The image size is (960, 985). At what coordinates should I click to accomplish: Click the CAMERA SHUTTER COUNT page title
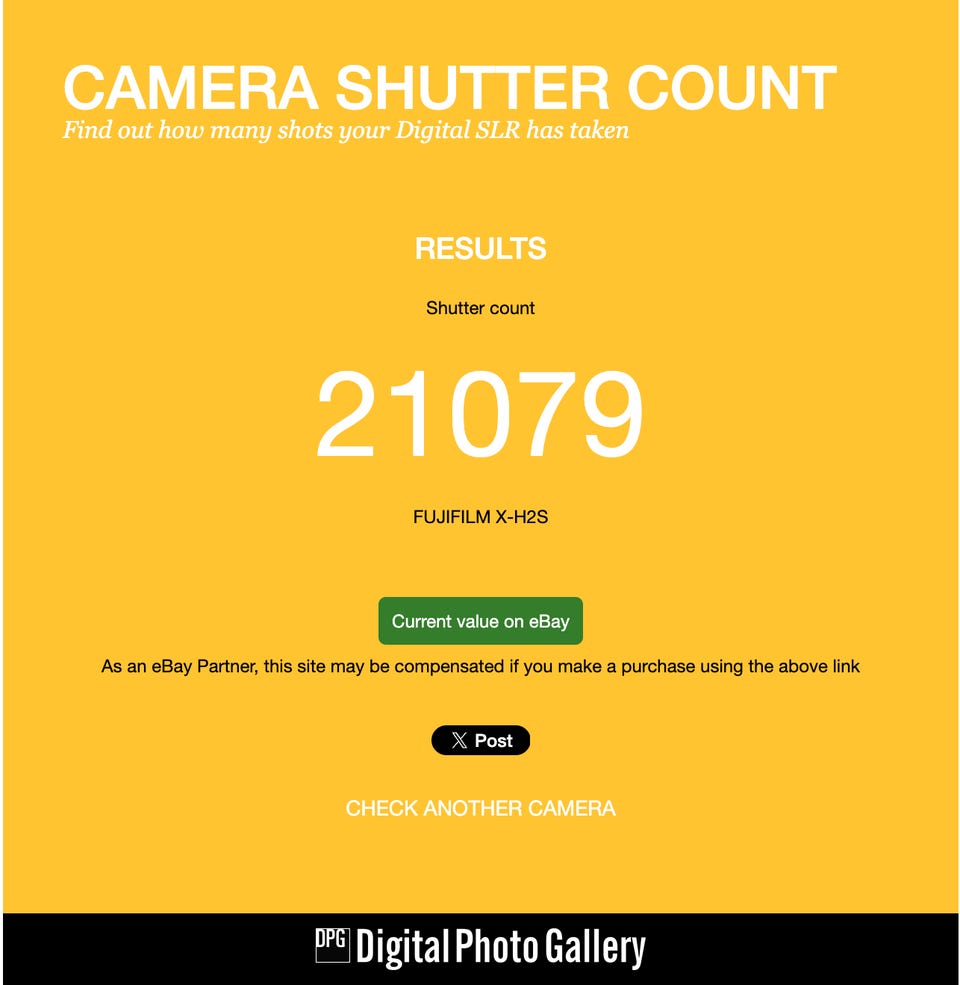coord(450,87)
